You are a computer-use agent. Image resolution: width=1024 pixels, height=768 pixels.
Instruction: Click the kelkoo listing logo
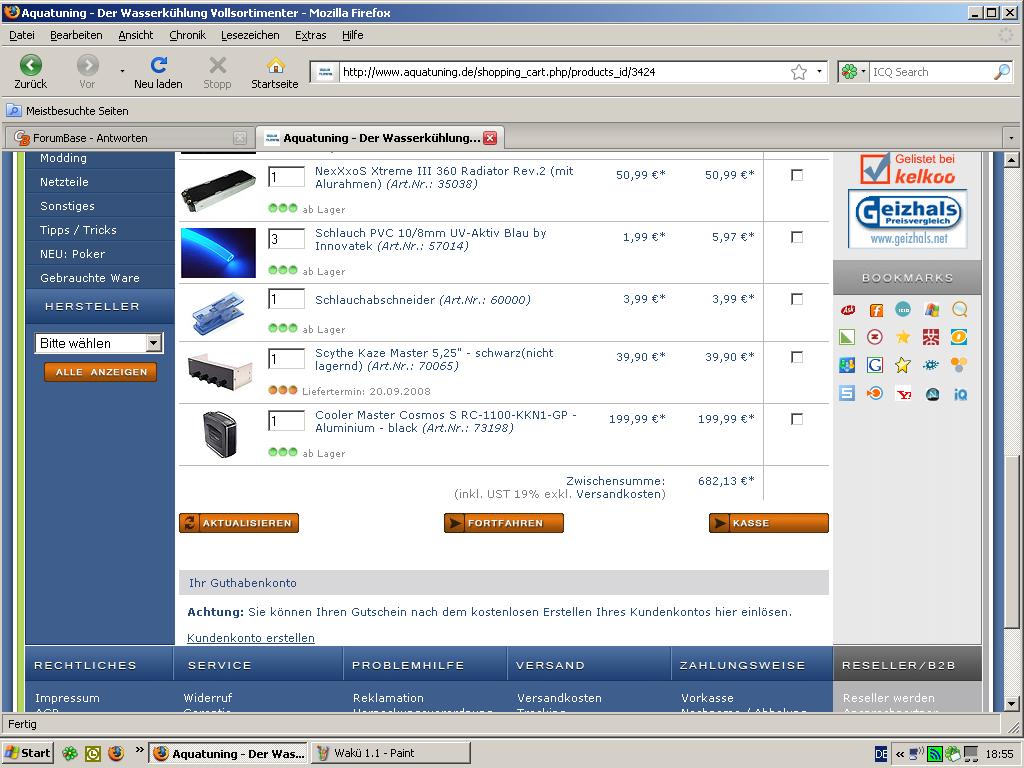(908, 168)
